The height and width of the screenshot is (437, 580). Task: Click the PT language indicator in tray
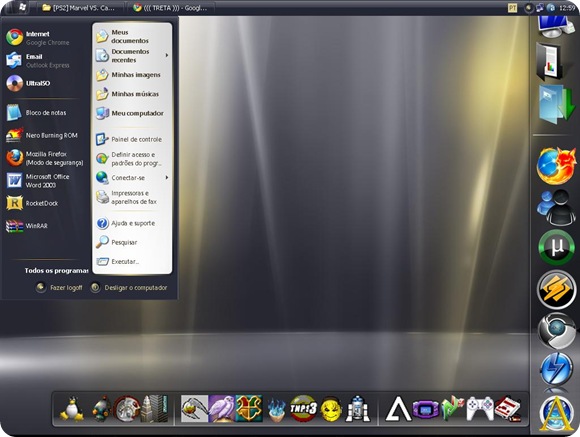[512, 7]
